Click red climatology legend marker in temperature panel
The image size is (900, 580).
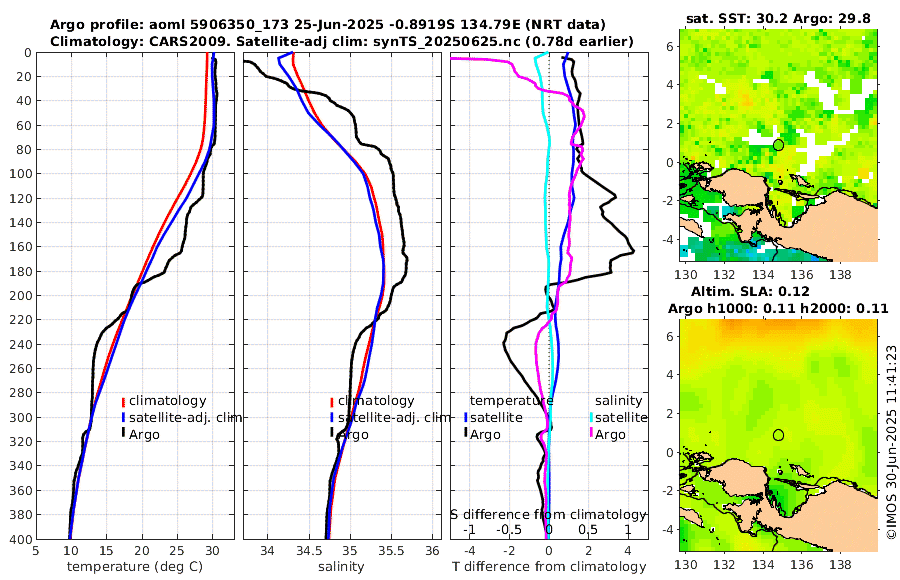coord(123,402)
